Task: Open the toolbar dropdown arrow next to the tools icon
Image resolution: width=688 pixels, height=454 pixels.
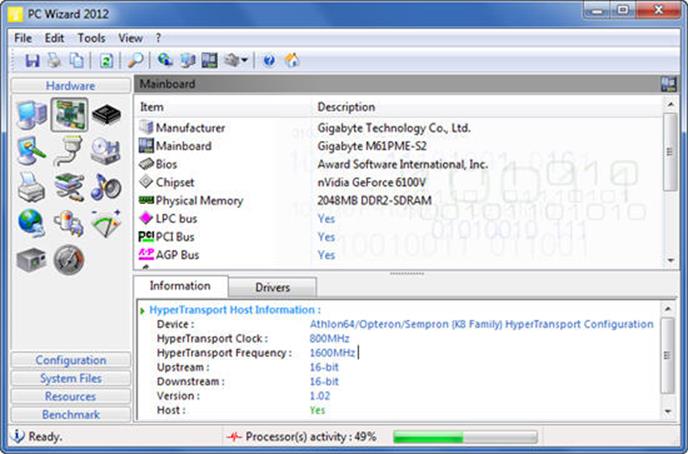Action: [x=245, y=61]
